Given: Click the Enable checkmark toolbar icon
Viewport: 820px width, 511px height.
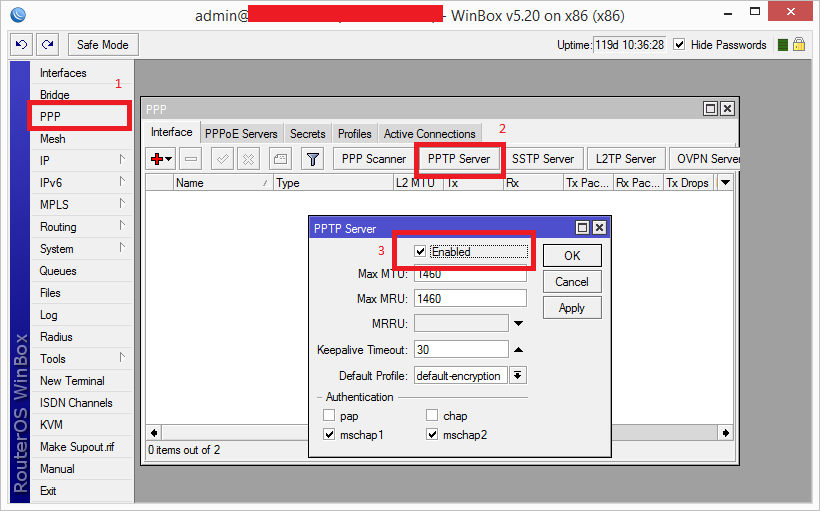Looking at the screenshot, I should 222,159.
